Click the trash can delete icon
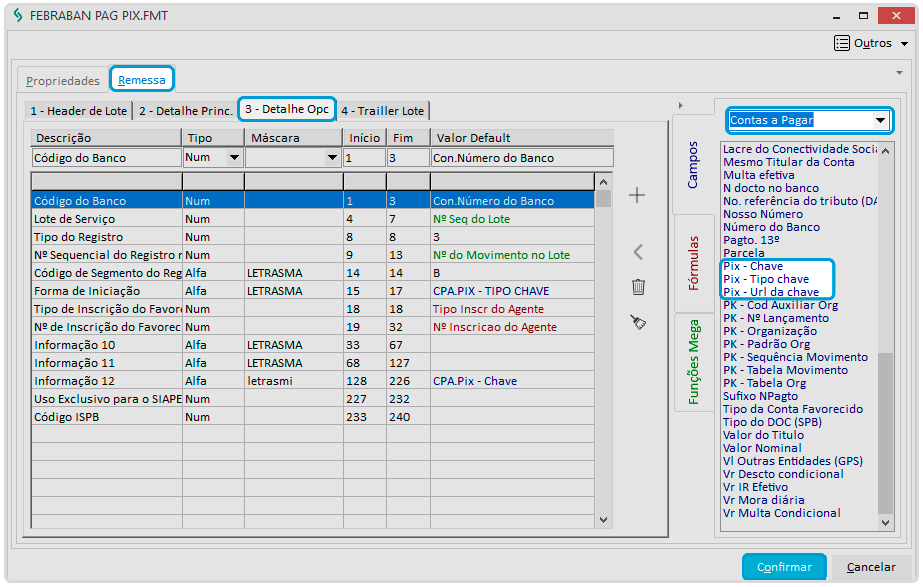Image resolution: width=923 pixels, height=587 pixels. pyautogui.click(x=638, y=287)
